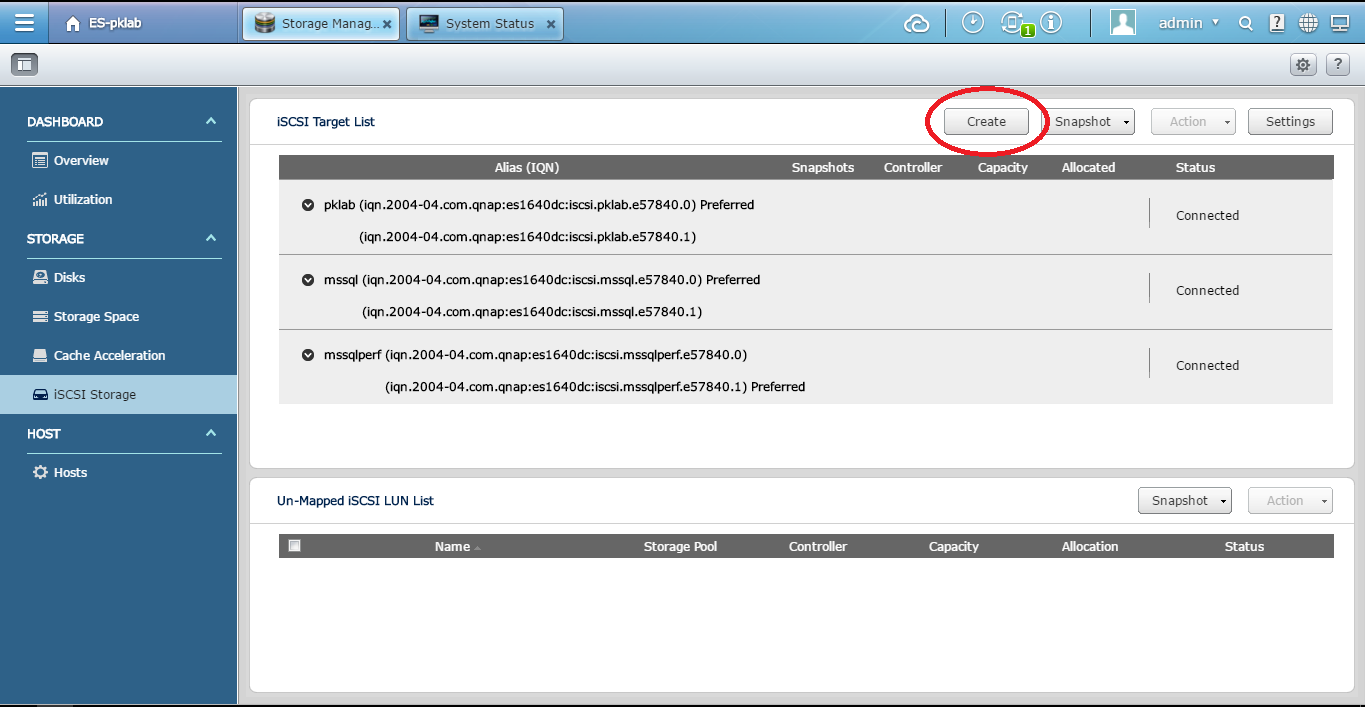
Task: Collapse the DASHBOARD section
Action: coord(210,122)
